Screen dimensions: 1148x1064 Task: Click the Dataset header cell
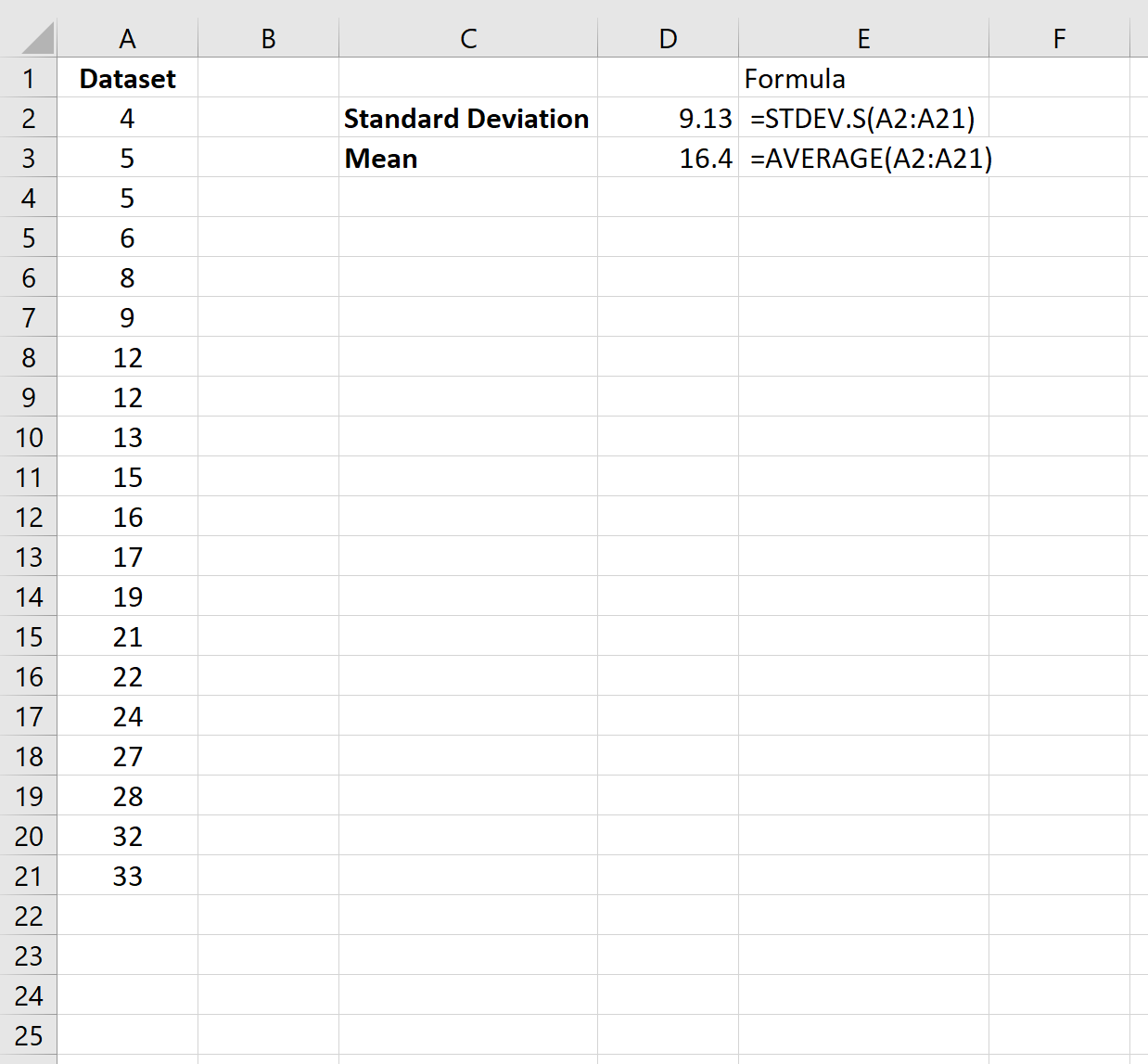tap(128, 78)
